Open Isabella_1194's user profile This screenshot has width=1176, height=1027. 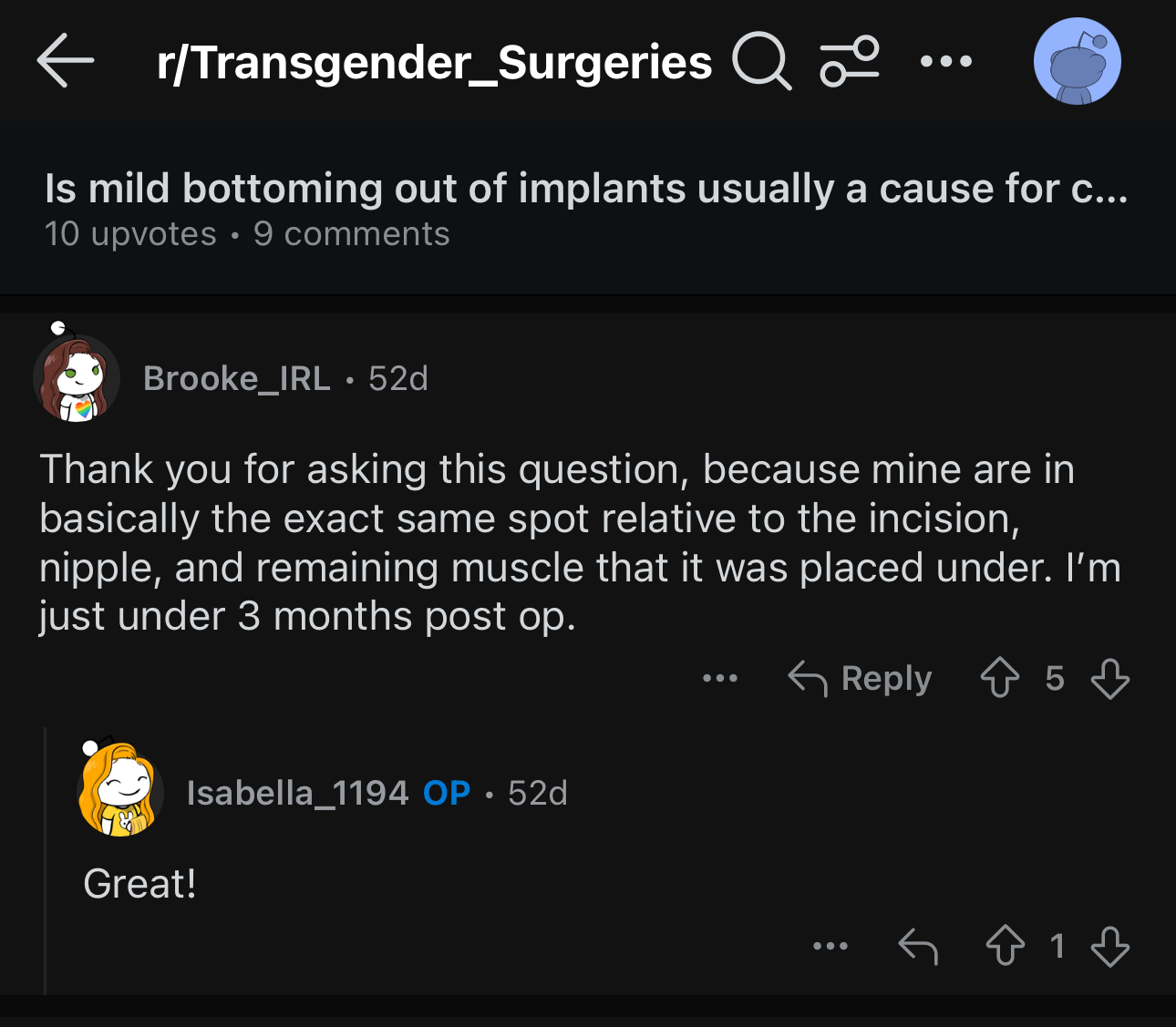297,793
